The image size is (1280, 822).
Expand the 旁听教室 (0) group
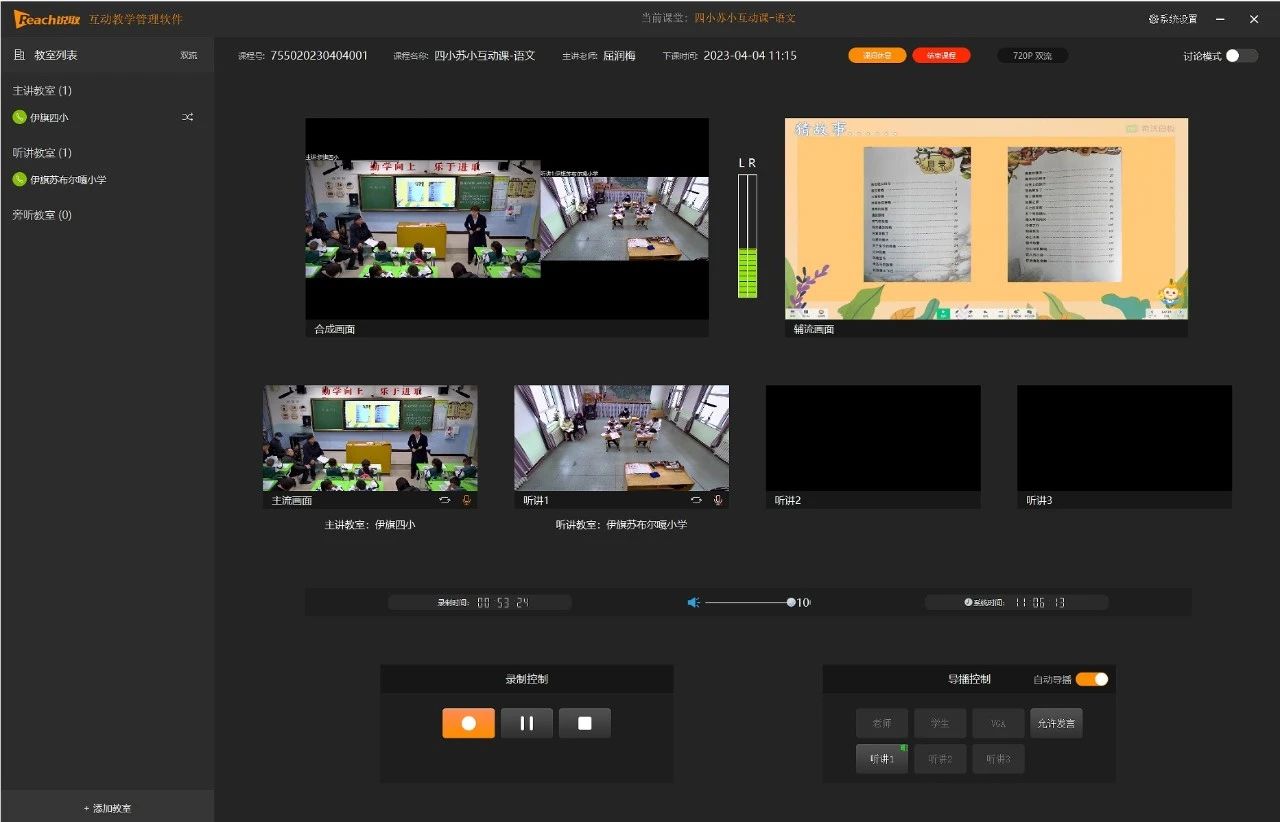point(42,215)
